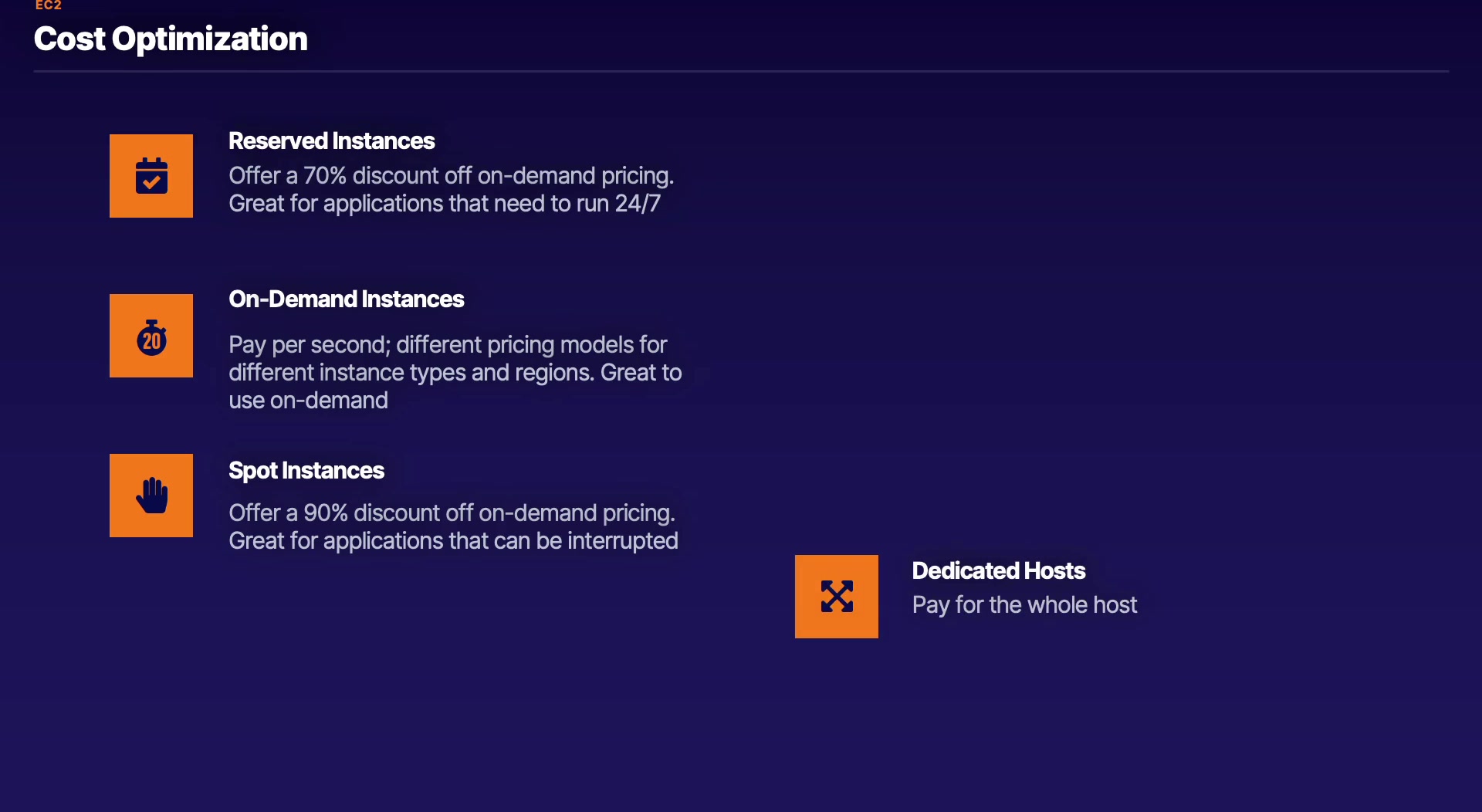Click the On-Demand stopwatch 20 icon
Viewport: 1482px width, 812px height.
(x=151, y=337)
